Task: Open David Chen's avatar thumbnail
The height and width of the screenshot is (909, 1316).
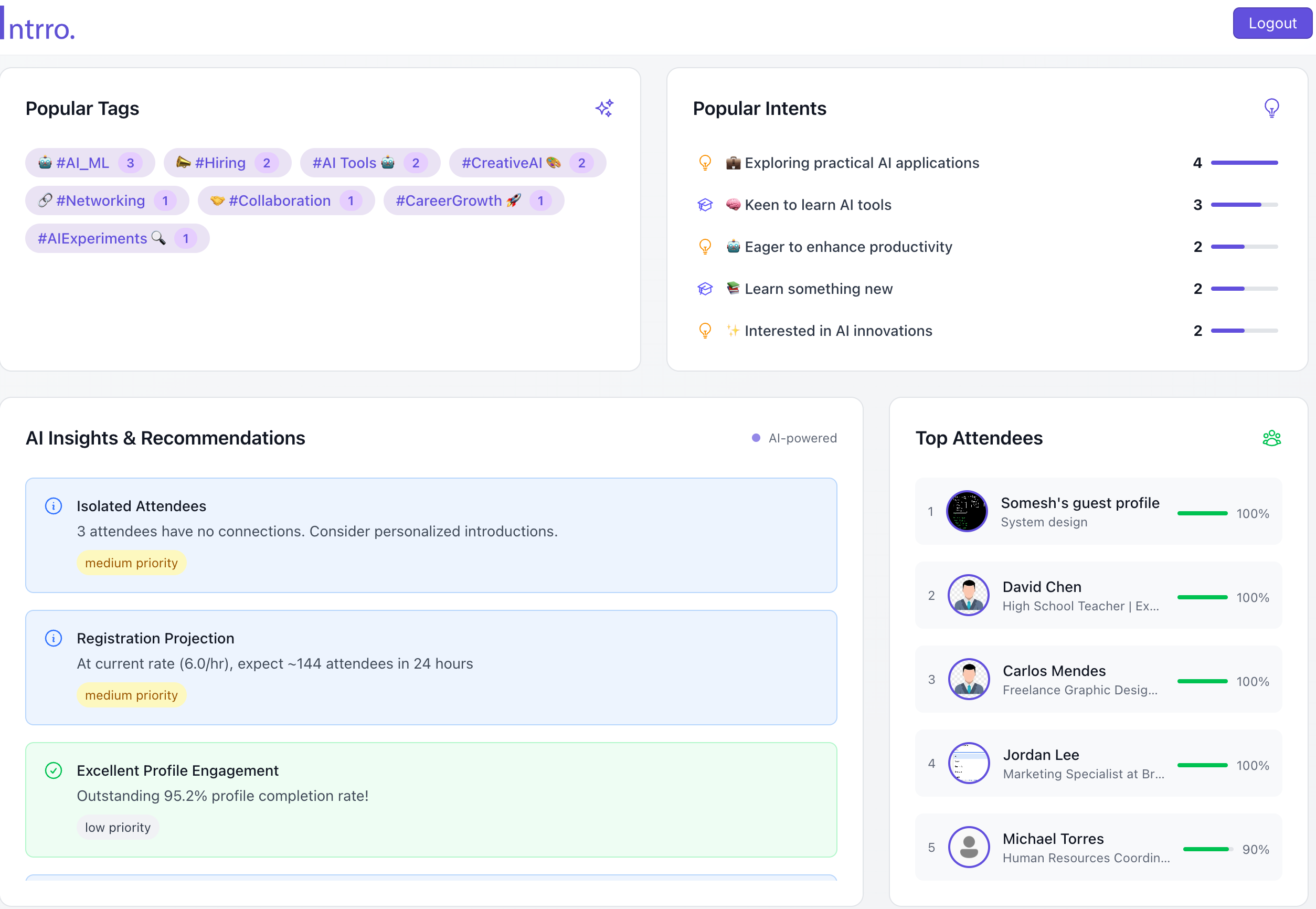Action: [x=968, y=595]
